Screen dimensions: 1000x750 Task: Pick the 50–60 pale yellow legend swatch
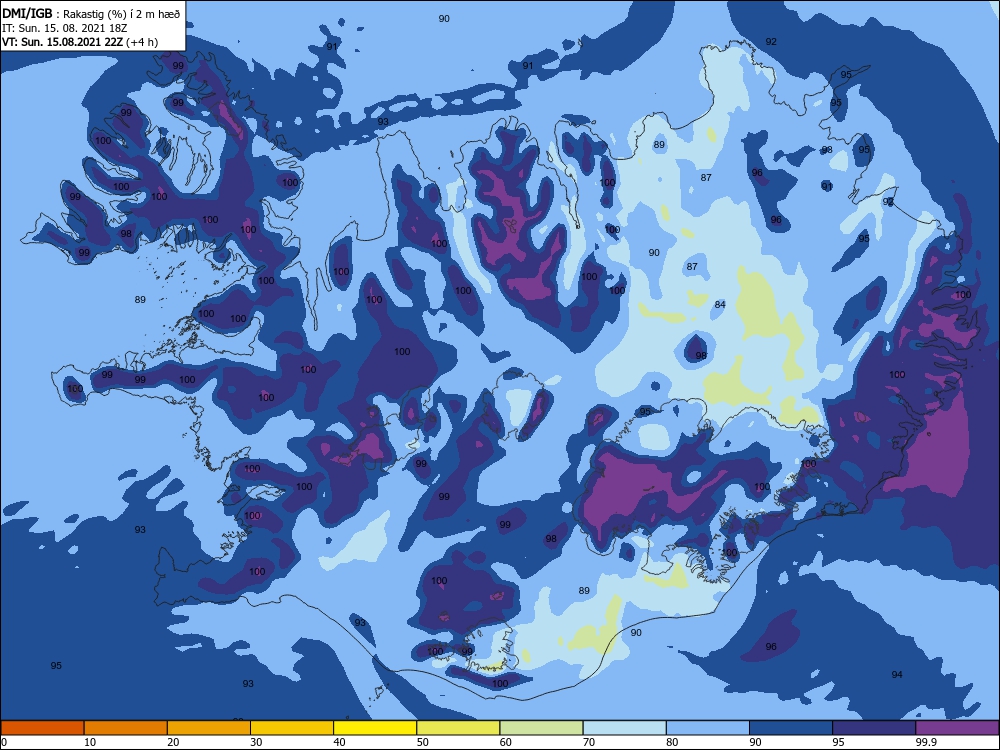point(459,728)
